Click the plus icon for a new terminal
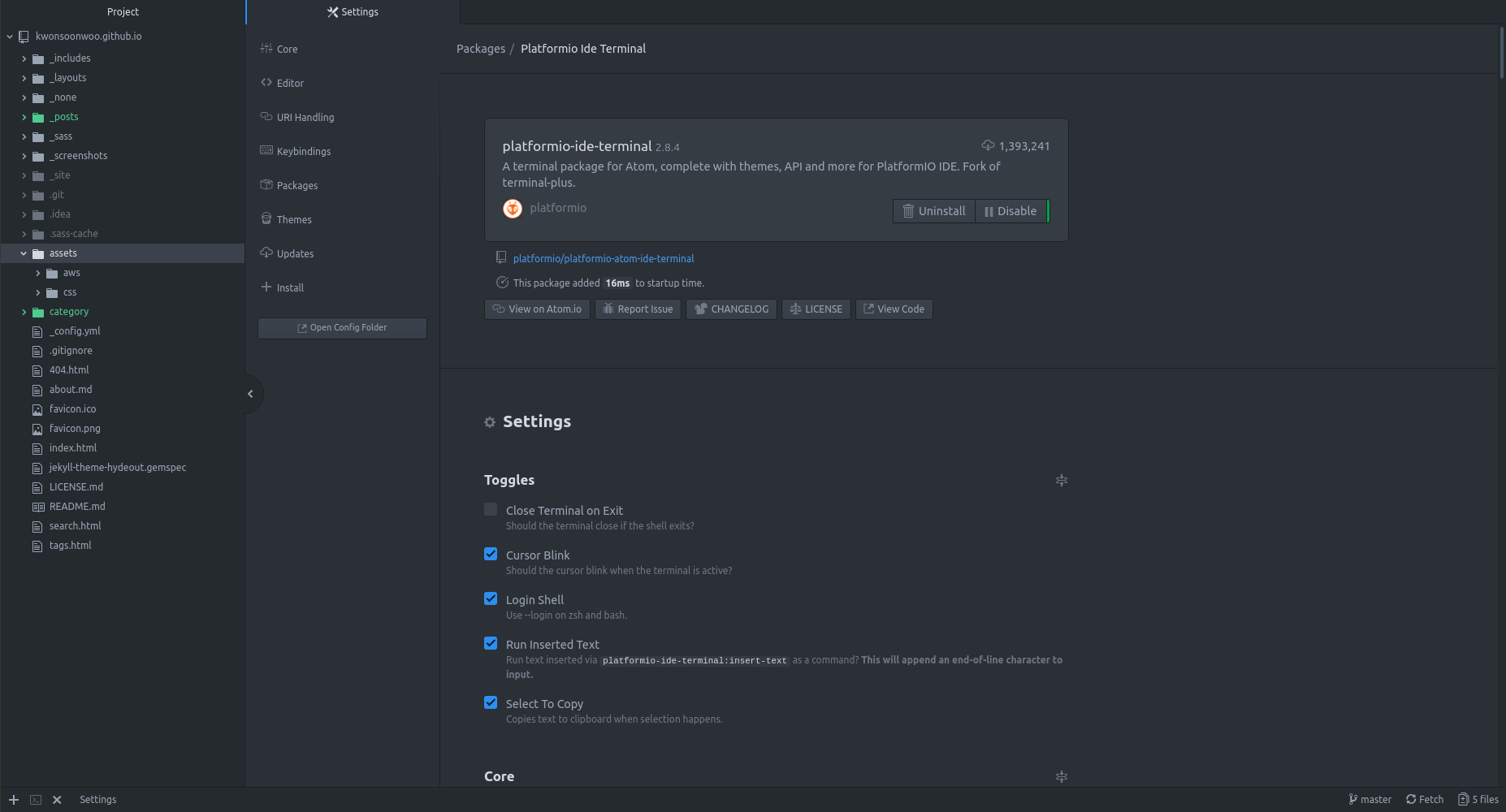This screenshot has height=812, width=1506. 14,800
